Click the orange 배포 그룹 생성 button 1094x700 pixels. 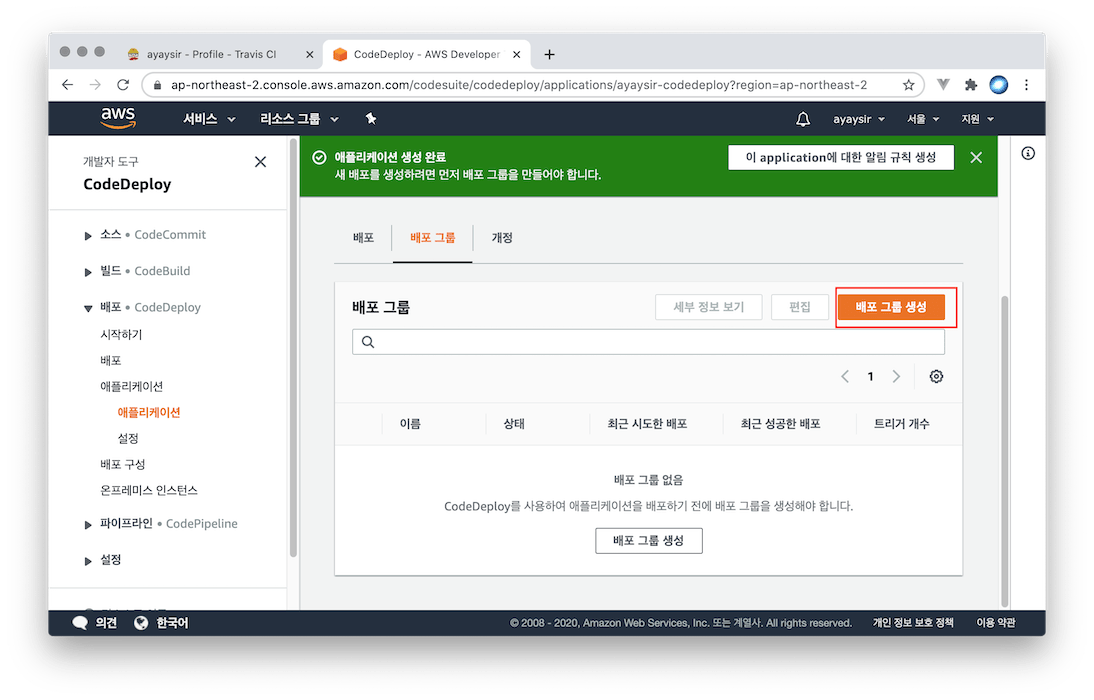(x=891, y=307)
